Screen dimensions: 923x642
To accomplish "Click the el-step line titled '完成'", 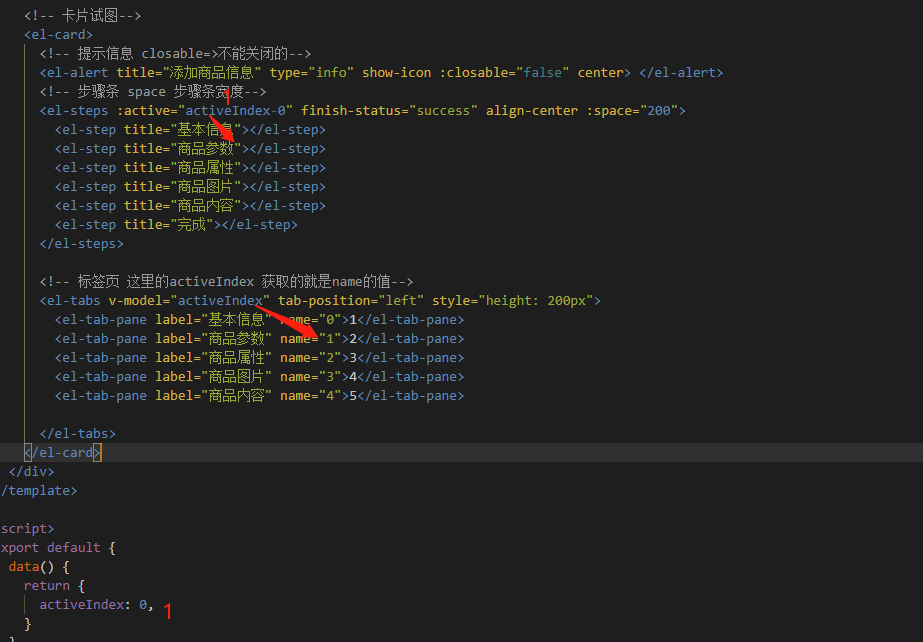I will tap(176, 224).
